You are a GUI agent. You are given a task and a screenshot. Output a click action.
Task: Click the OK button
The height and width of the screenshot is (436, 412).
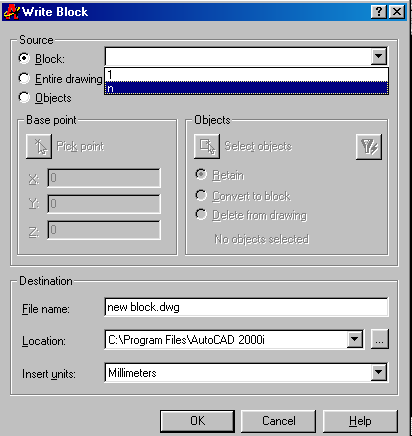(197, 421)
